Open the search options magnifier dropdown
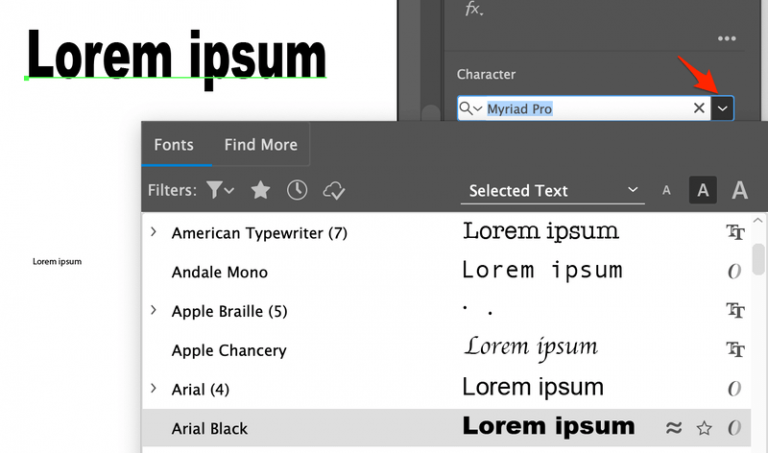The image size is (768, 453). tap(471, 108)
